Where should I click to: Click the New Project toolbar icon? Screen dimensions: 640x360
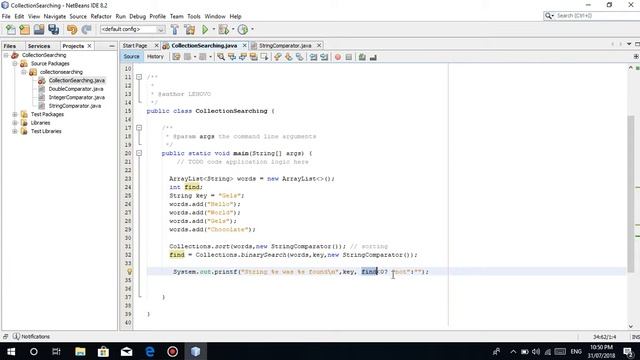coord(24,29)
